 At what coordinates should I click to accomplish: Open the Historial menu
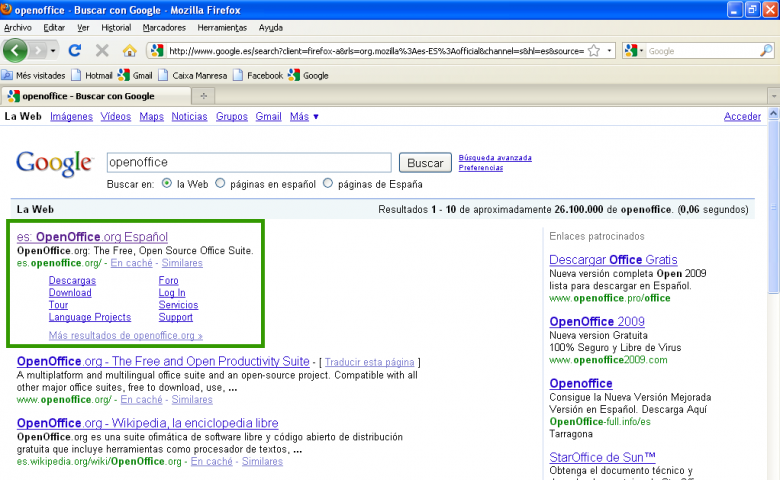[x=116, y=28]
